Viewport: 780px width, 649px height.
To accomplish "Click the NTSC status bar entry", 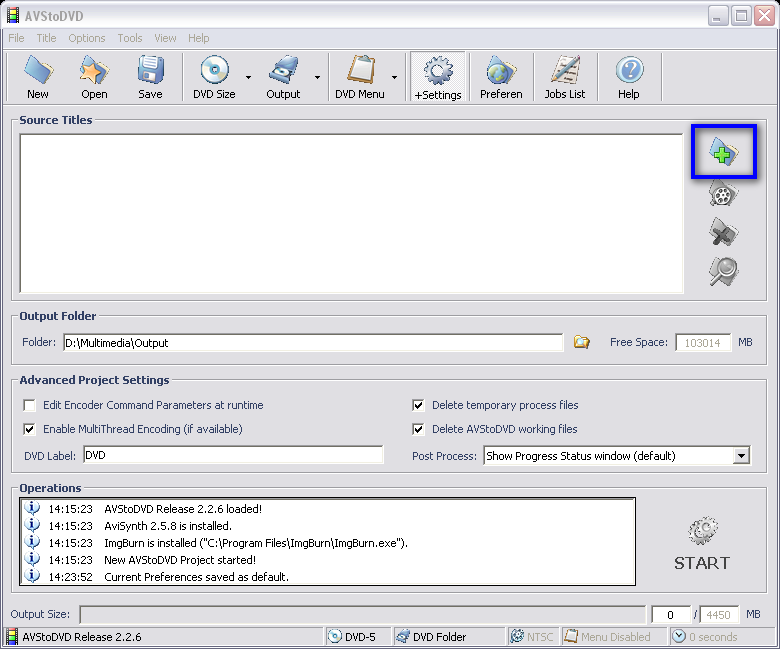I will point(532,637).
